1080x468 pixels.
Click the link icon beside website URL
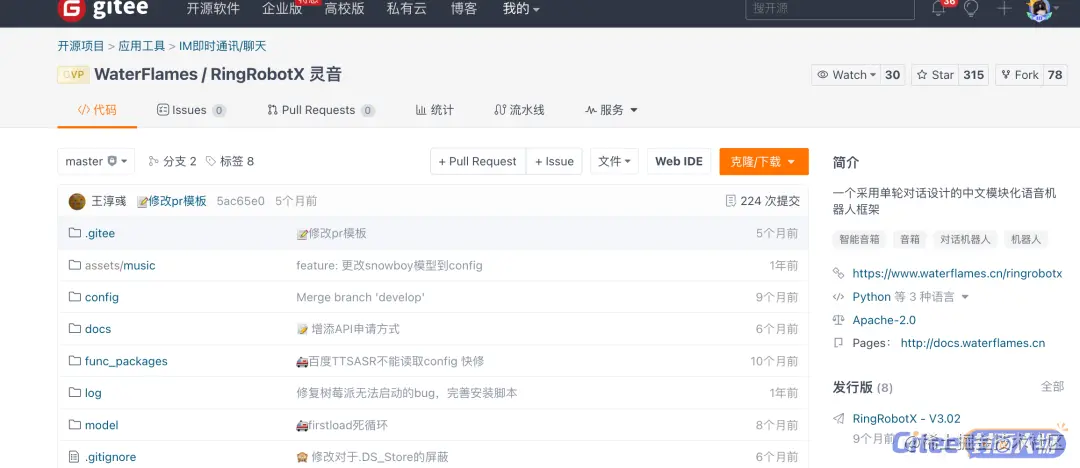pos(838,273)
